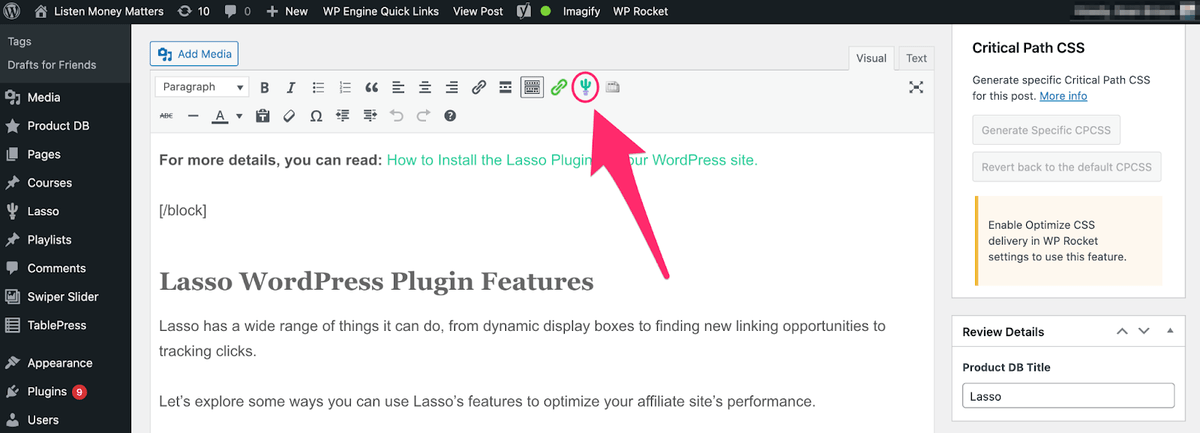
Task: Apply strikethrough formatting
Action: click(166, 116)
